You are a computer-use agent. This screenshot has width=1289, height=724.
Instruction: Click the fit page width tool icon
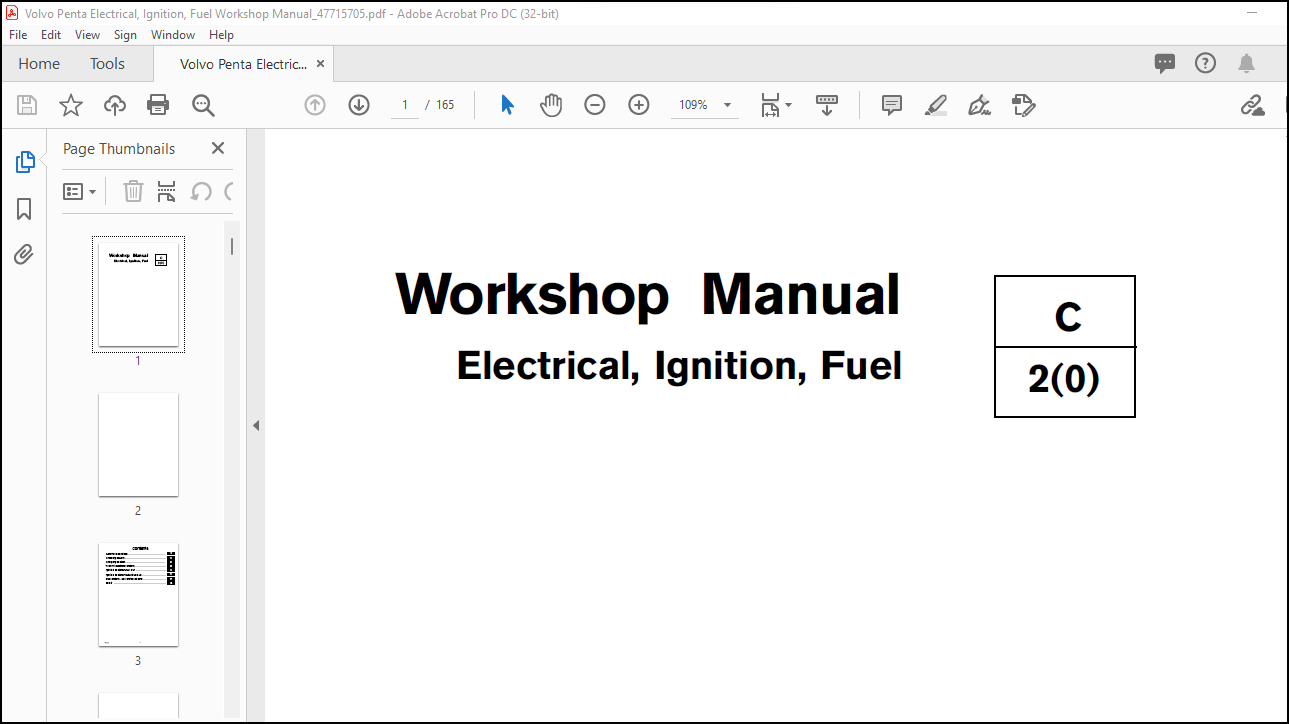click(769, 105)
